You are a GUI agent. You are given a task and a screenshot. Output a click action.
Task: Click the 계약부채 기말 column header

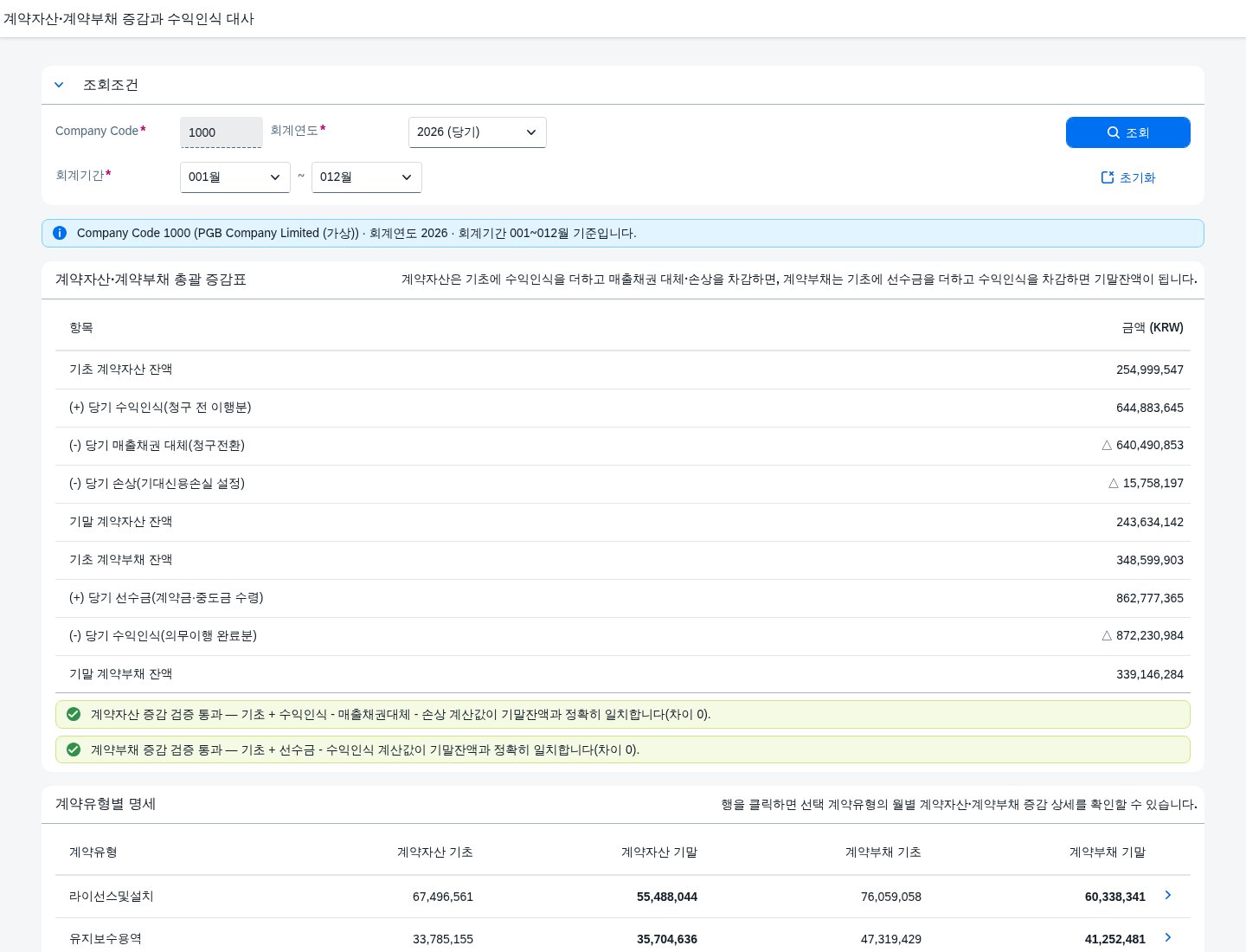pos(1108,852)
